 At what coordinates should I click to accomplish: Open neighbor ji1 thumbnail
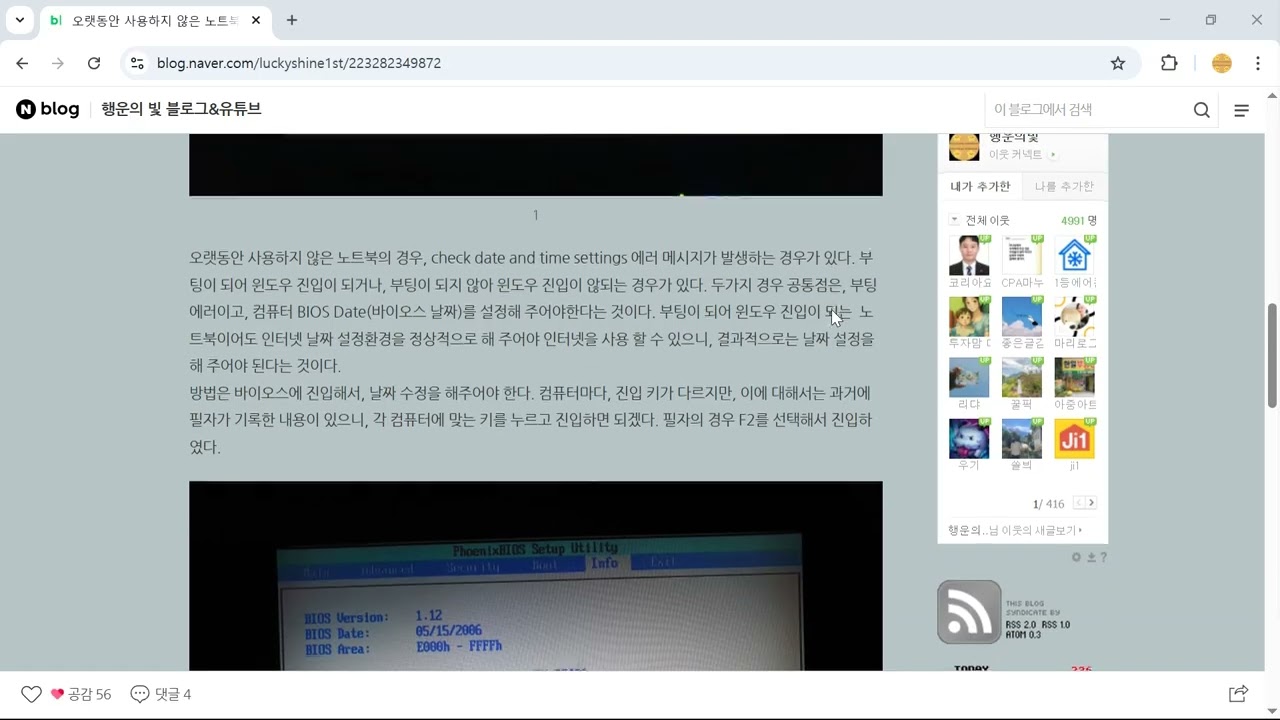tap(1075, 439)
